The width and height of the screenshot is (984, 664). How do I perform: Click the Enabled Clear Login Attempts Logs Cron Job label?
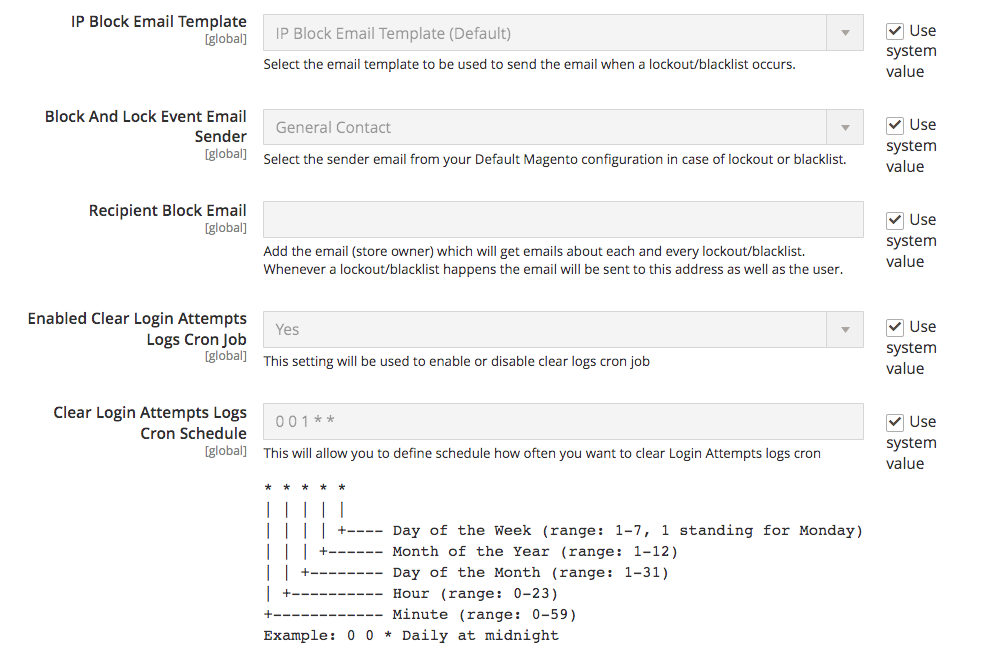137,328
